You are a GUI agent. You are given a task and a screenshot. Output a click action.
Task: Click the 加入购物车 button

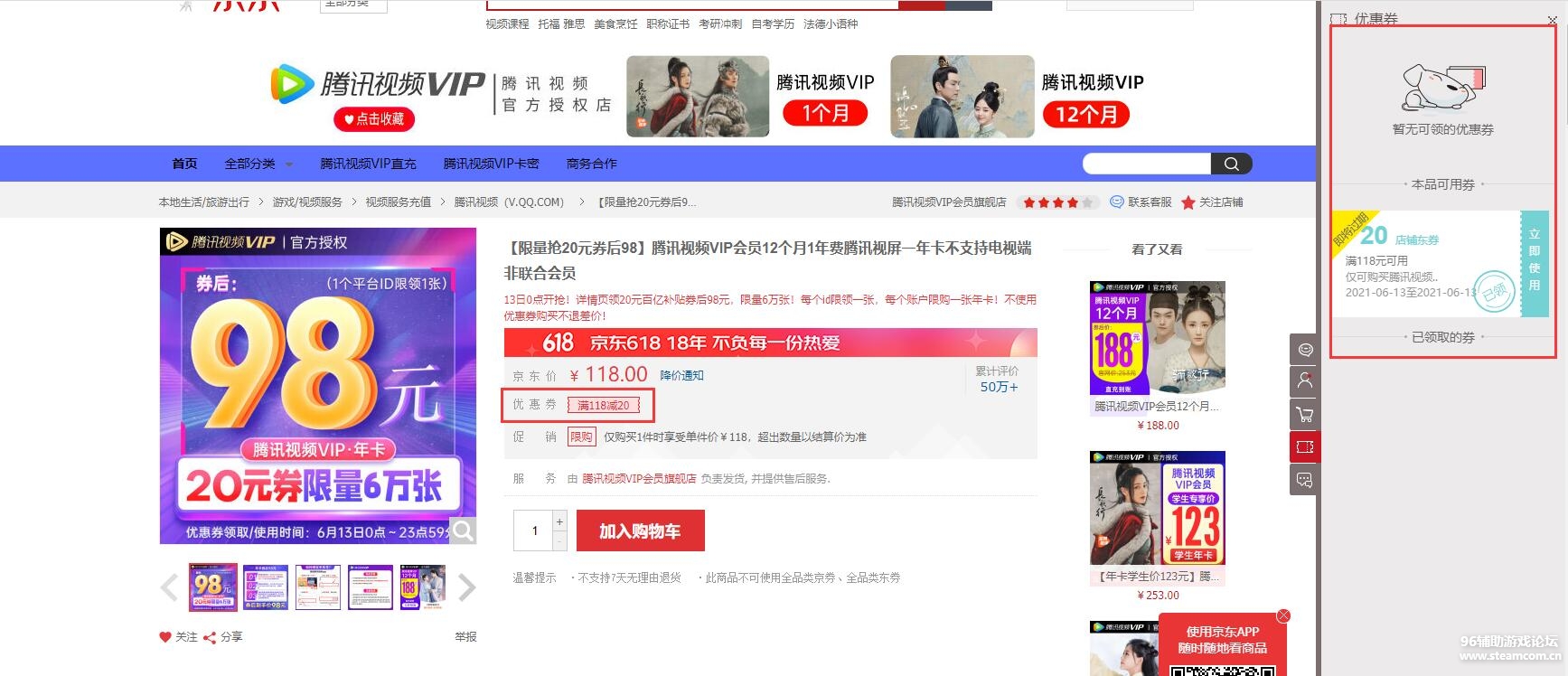640,531
